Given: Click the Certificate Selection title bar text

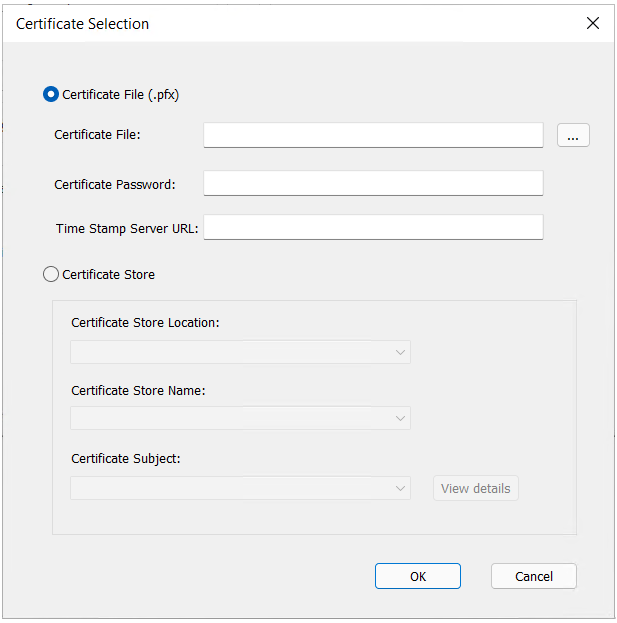Looking at the screenshot, I should click(x=83, y=24).
